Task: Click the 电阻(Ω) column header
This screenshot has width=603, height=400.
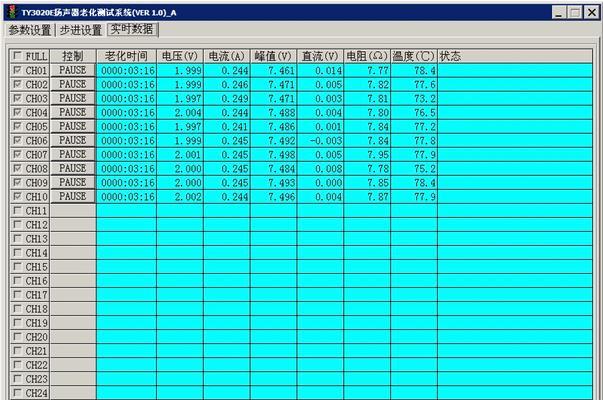Action: [x=367, y=56]
